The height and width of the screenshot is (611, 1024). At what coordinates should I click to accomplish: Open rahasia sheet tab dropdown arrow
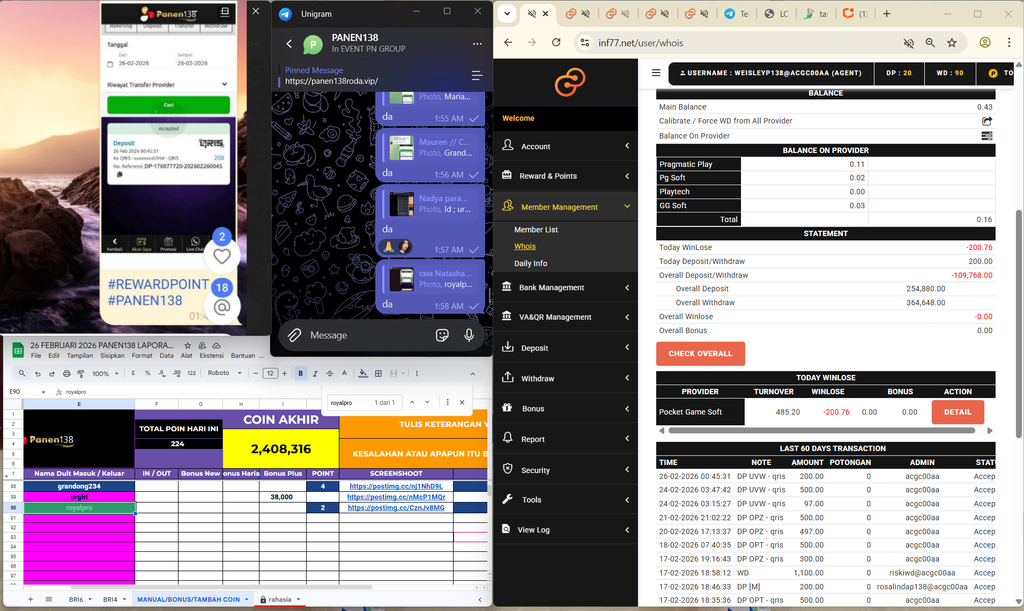pos(298,599)
